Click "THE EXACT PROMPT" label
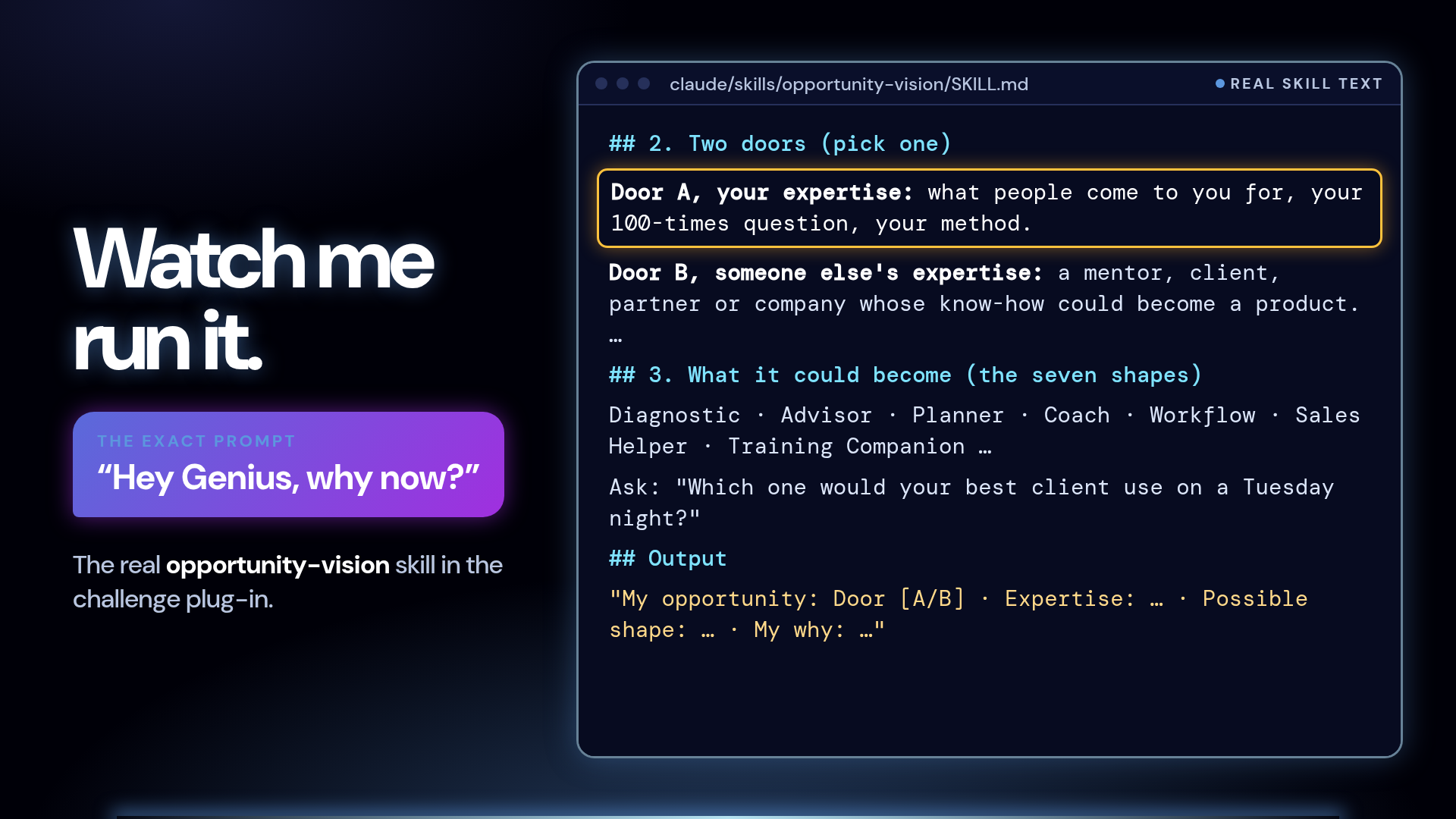The width and height of the screenshot is (1456, 819). [x=196, y=441]
